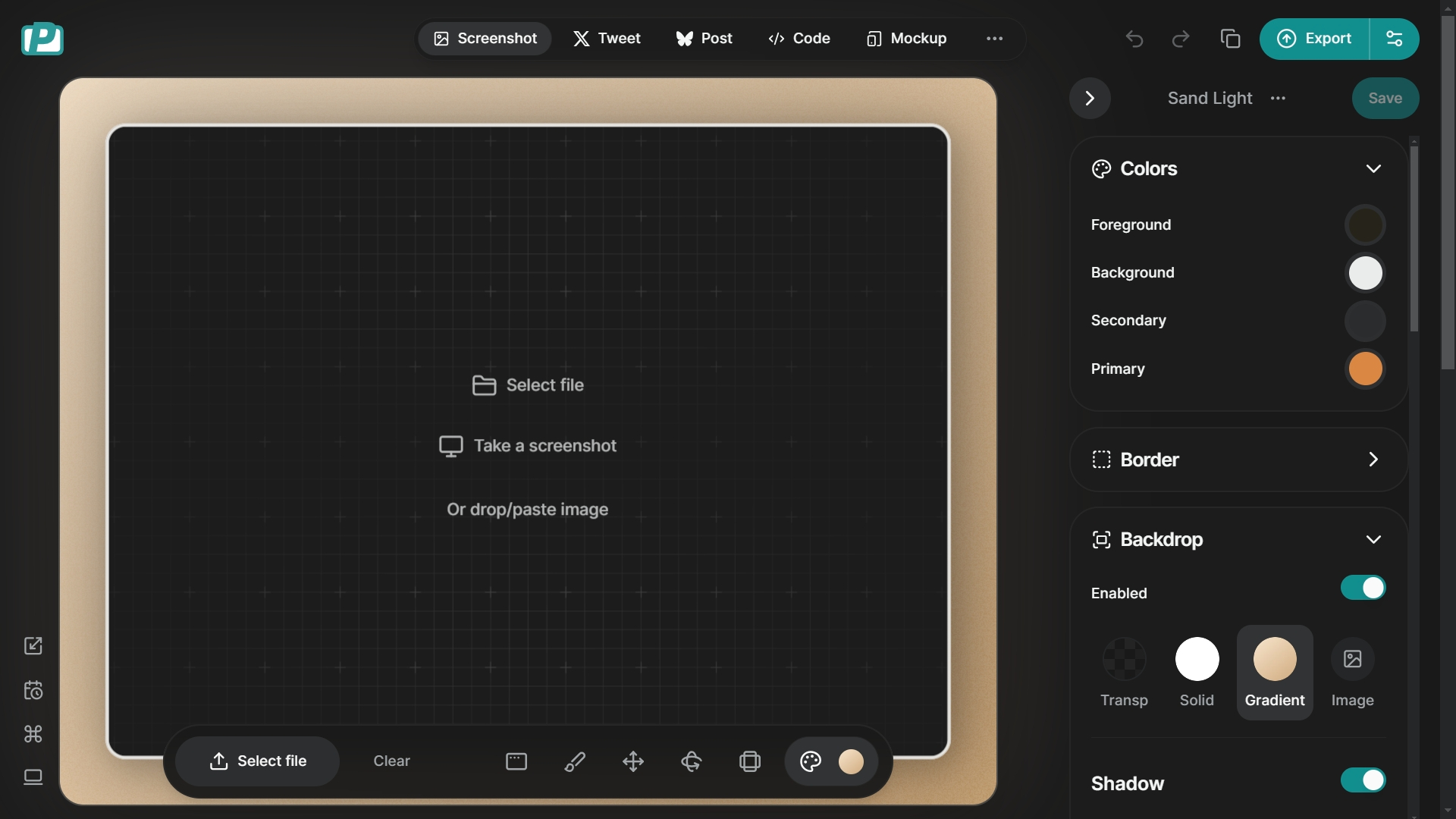Viewport: 1456px width, 819px height.
Task: Turn off the Shadow toggle
Action: click(x=1363, y=780)
